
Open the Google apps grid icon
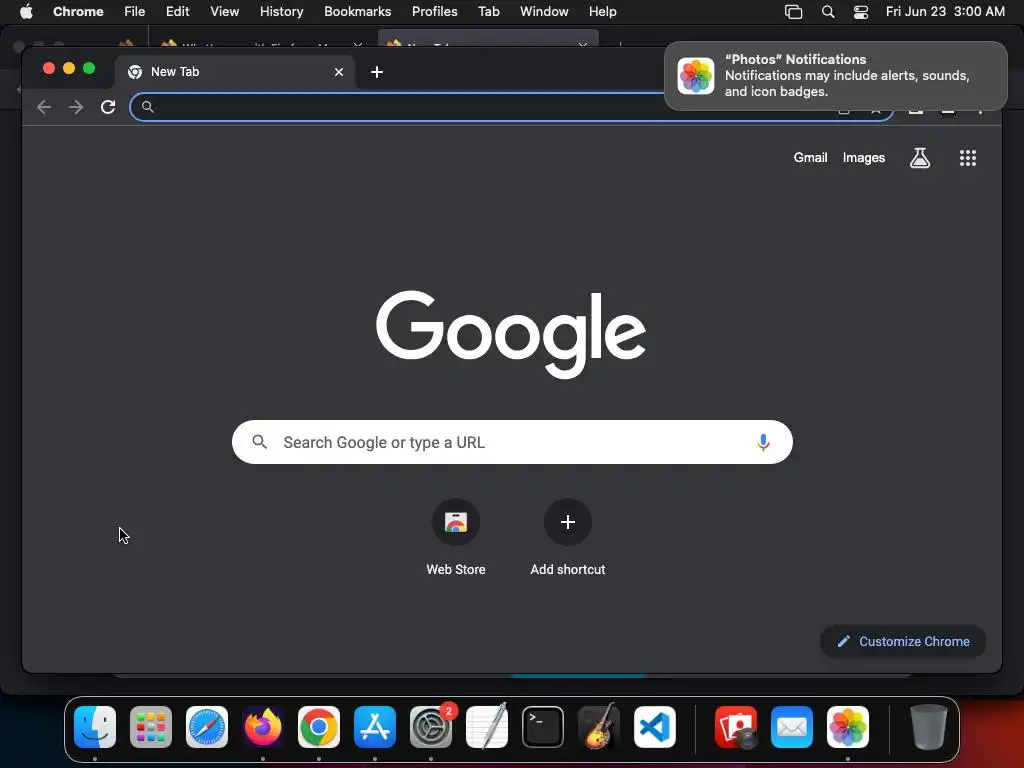click(x=967, y=157)
